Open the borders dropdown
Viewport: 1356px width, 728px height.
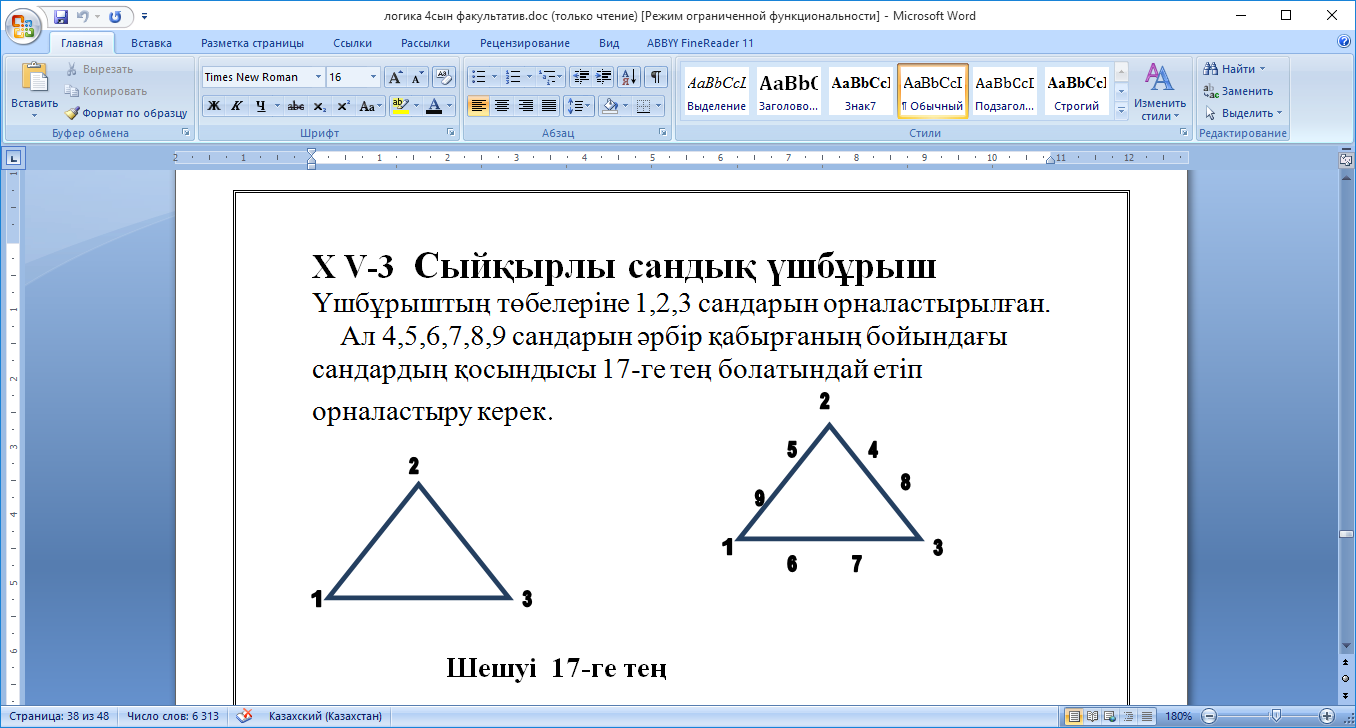tap(648, 106)
